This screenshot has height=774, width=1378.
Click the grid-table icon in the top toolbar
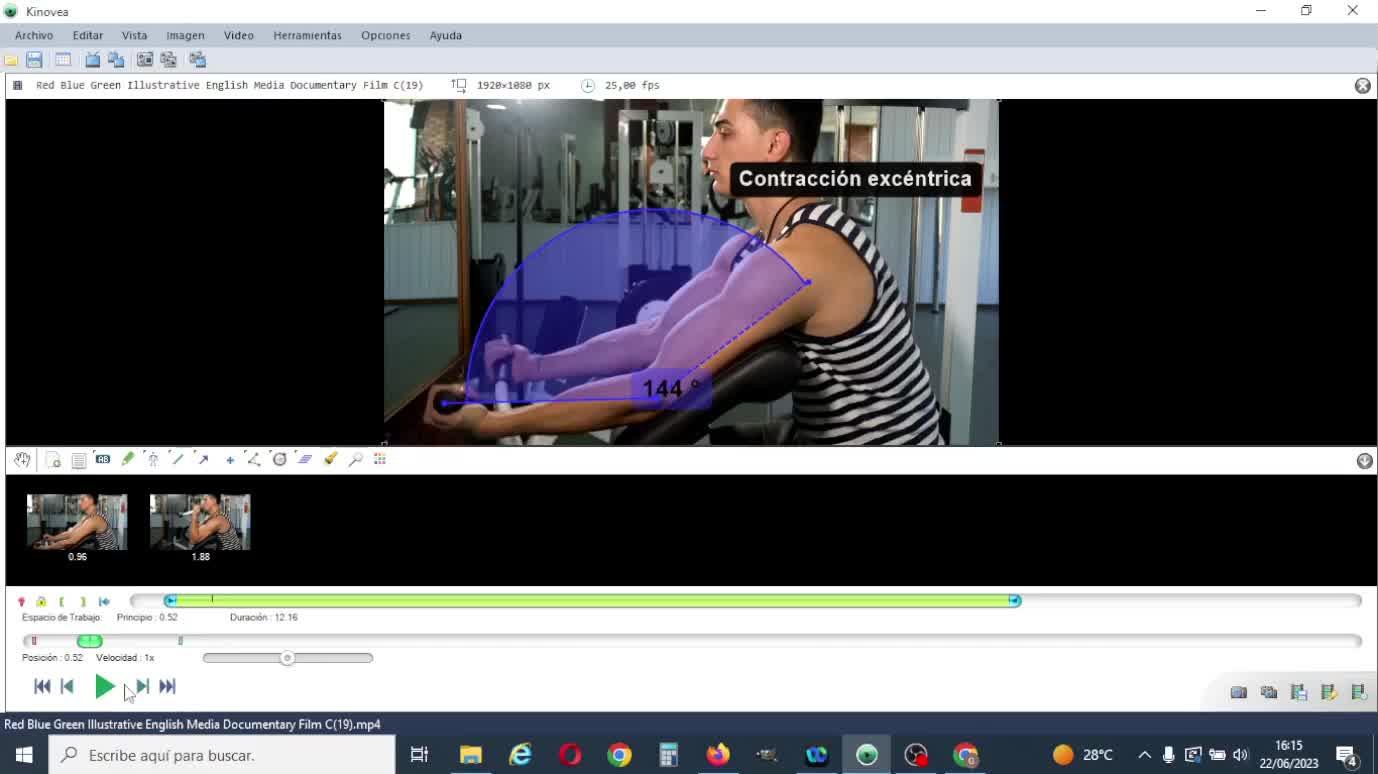63,60
